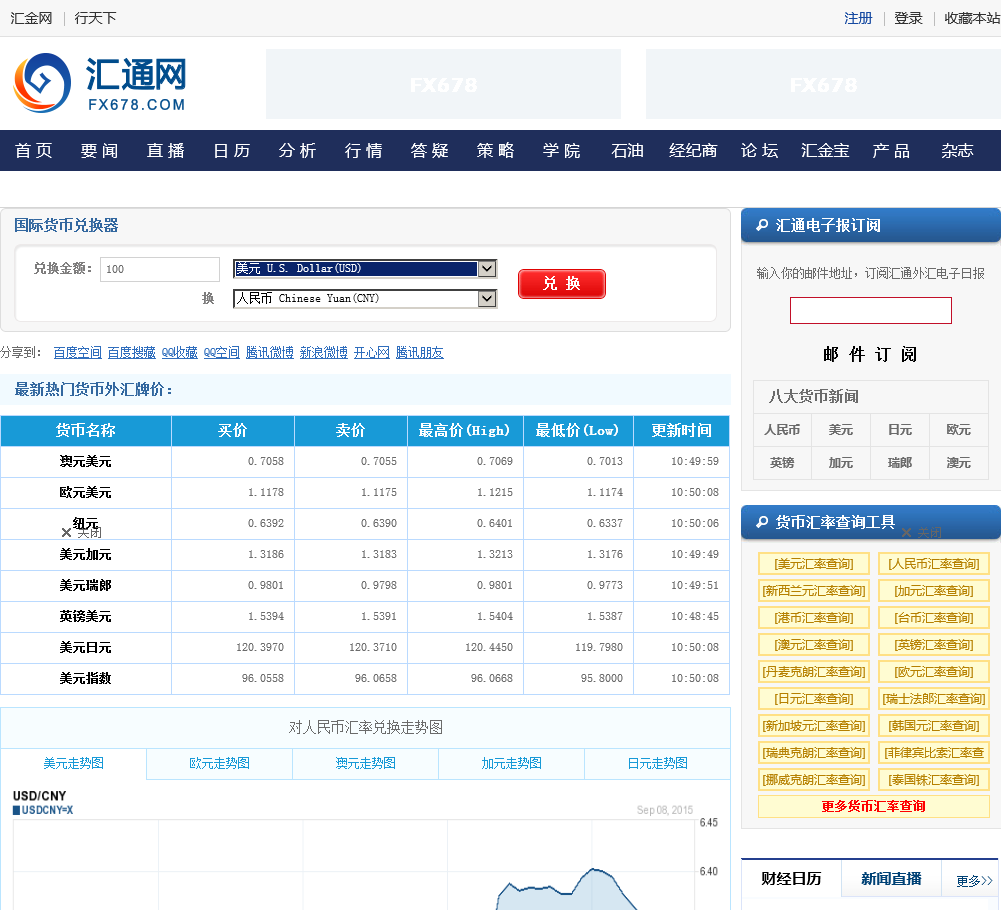Click the first FX678 banner placeholder

click(x=444, y=84)
